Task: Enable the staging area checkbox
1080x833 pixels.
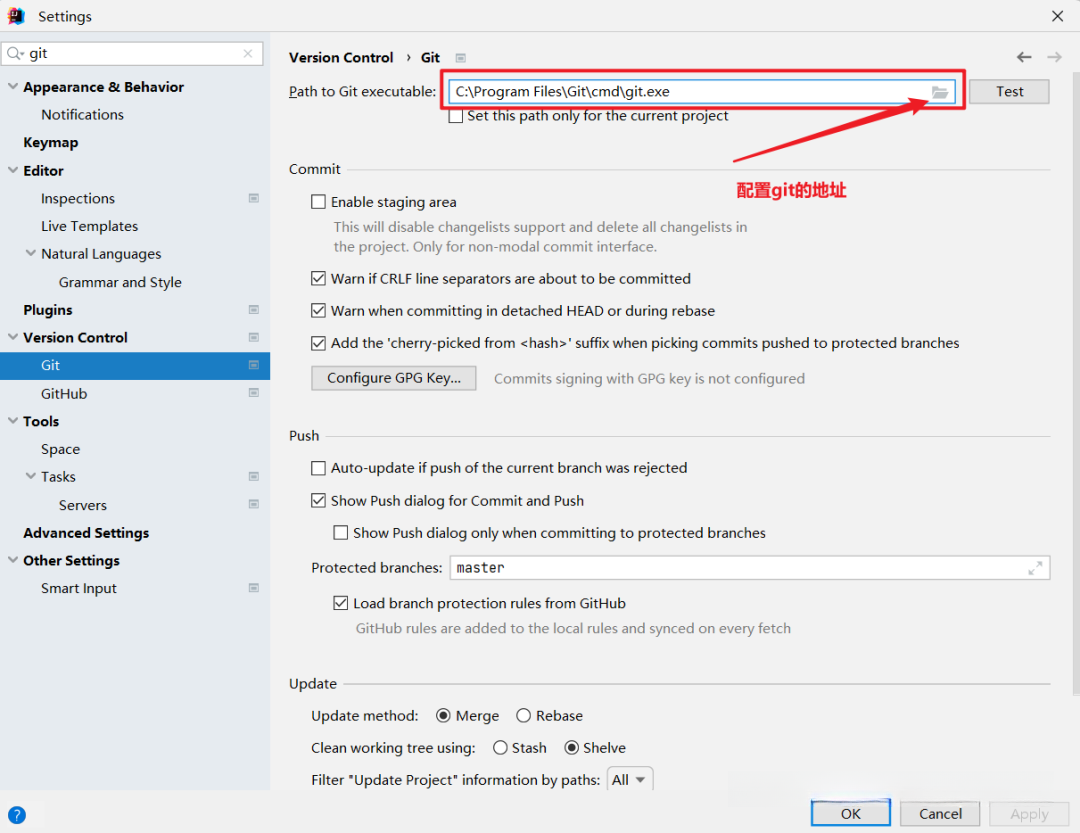Action: (318, 202)
